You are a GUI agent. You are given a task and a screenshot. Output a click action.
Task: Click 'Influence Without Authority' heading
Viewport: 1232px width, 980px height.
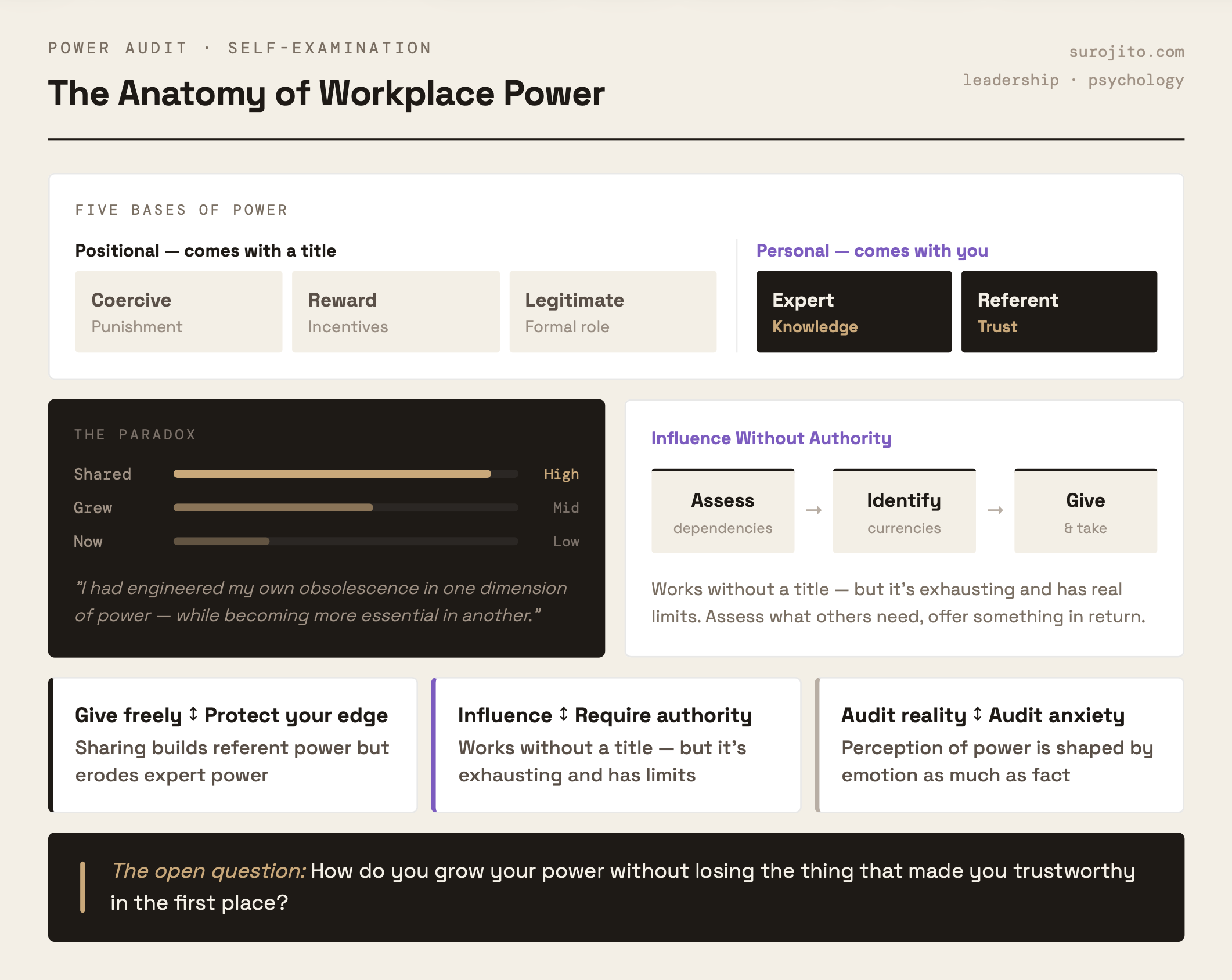click(771, 438)
